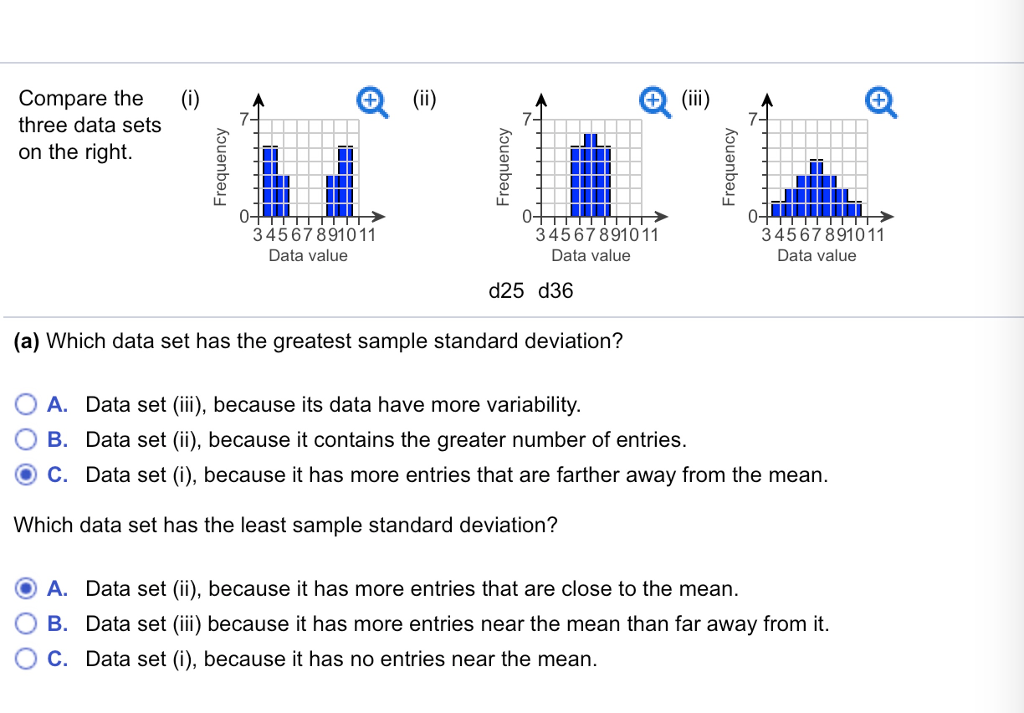The image size is (1024, 713).
Task: Click the part (a) greatest standard deviation question
Action: click(x=319, y=341)
